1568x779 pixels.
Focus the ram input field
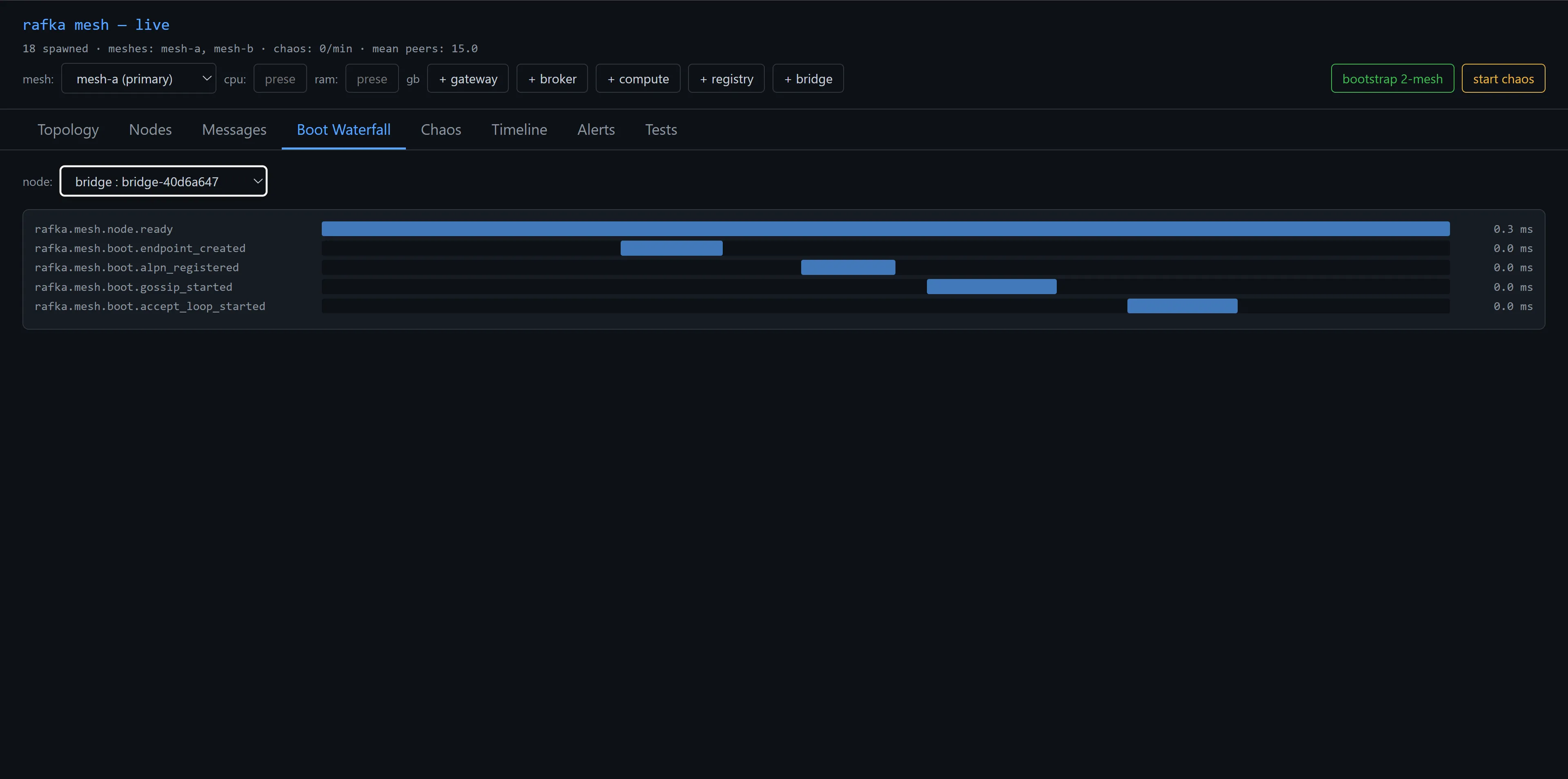point(372,78)
